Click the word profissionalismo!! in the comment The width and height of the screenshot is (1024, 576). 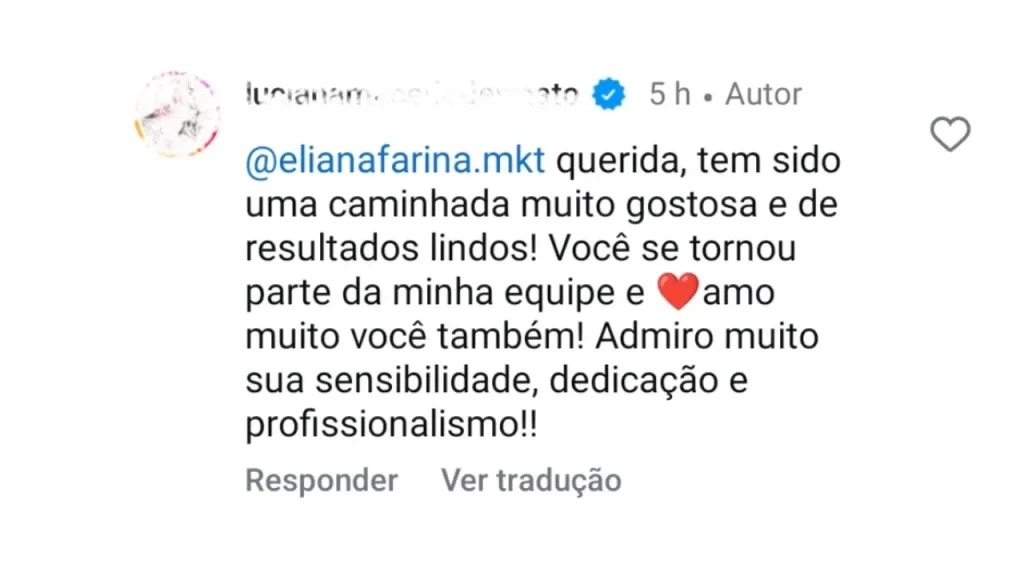pyautogui.click(x=391, y=425)
